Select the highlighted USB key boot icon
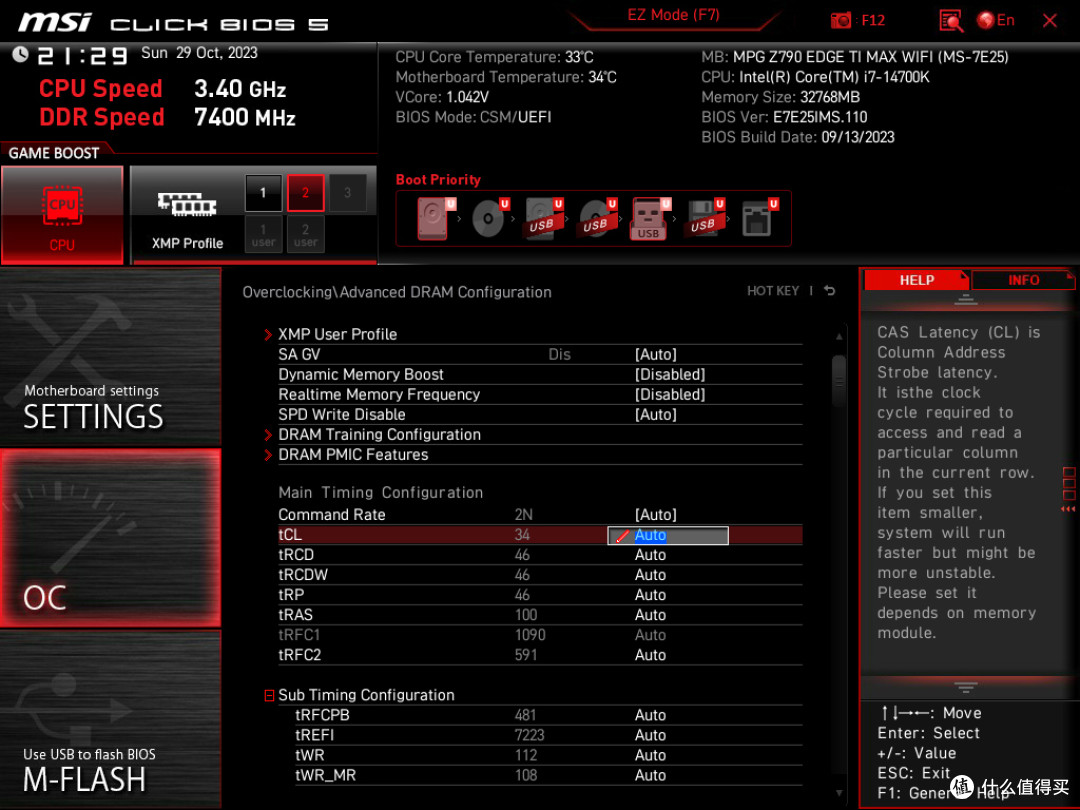 (x=650, y=219)
